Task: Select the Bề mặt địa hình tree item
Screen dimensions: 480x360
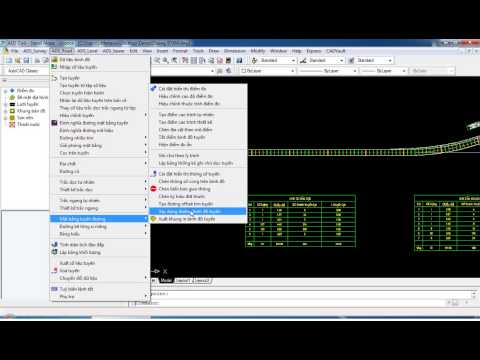Action: (x=32, y=97)
